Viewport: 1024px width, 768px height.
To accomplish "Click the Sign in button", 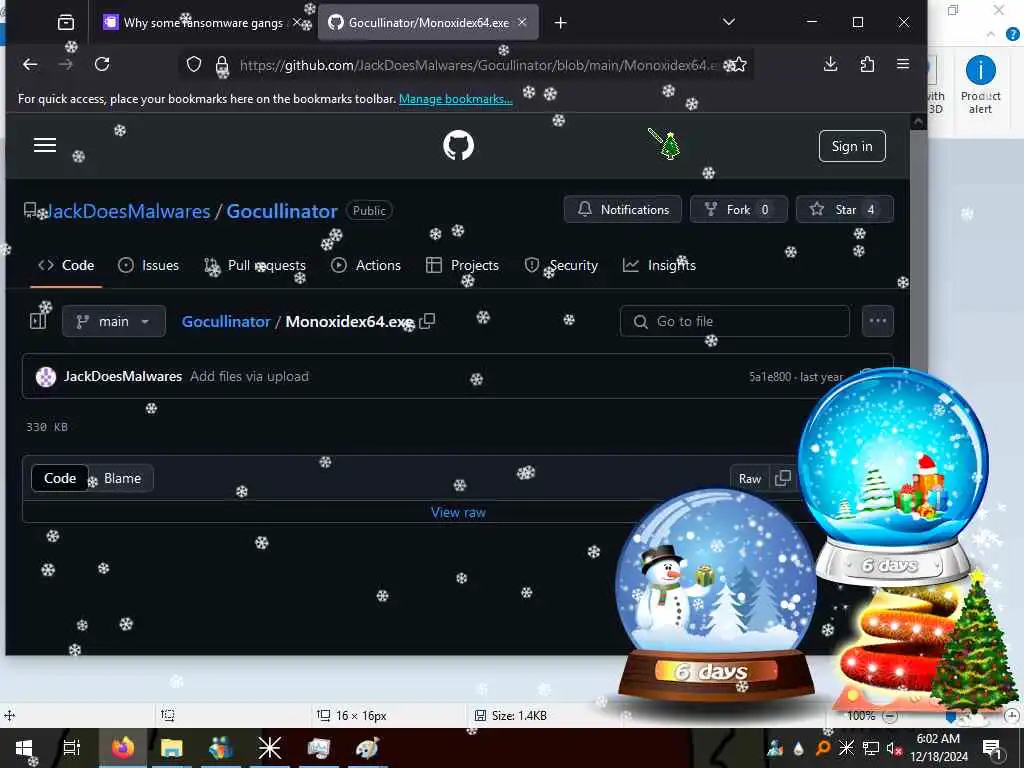I will (852, 146).
